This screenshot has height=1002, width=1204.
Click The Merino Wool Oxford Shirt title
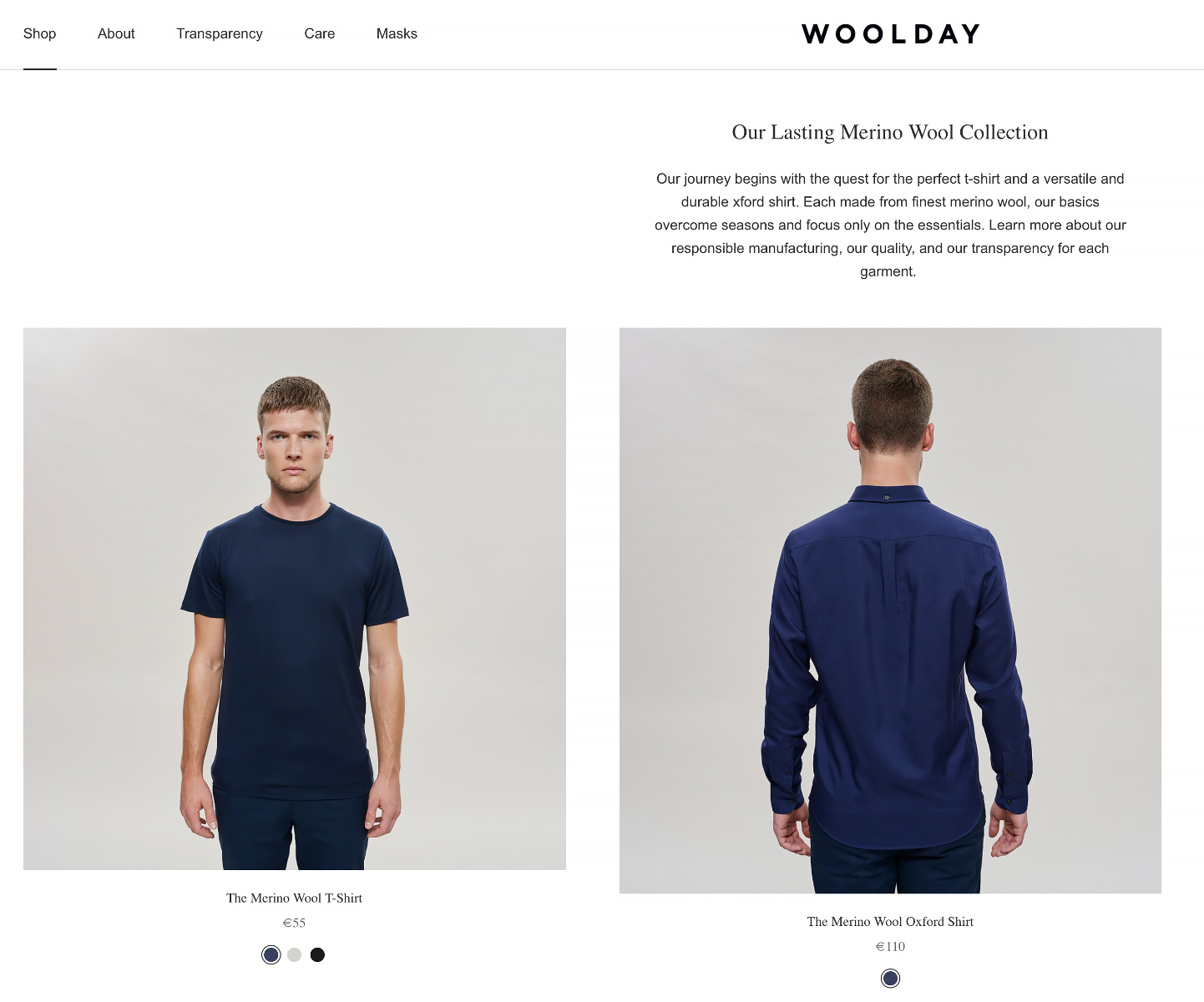click(890, 922)
